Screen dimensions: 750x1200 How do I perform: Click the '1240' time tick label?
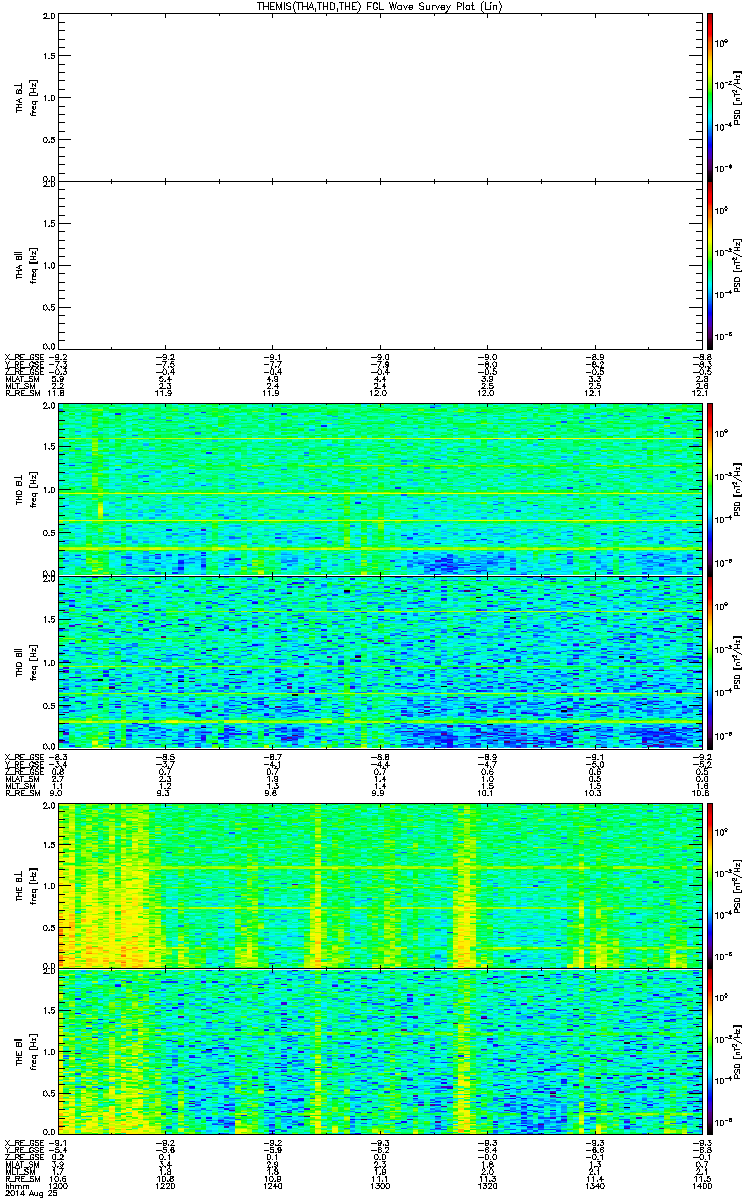coord(272,1184)
